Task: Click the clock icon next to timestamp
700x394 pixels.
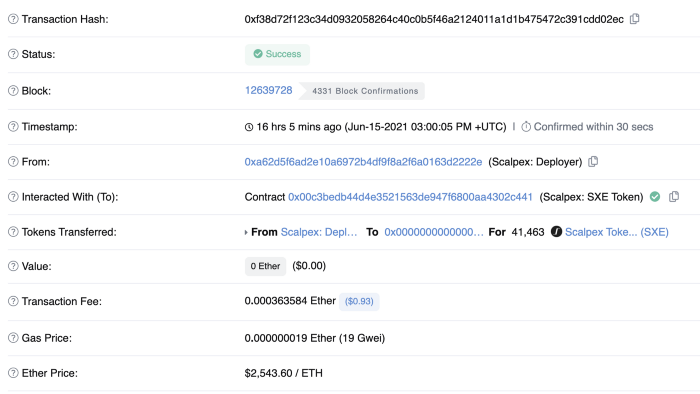Action: [249, 127]
